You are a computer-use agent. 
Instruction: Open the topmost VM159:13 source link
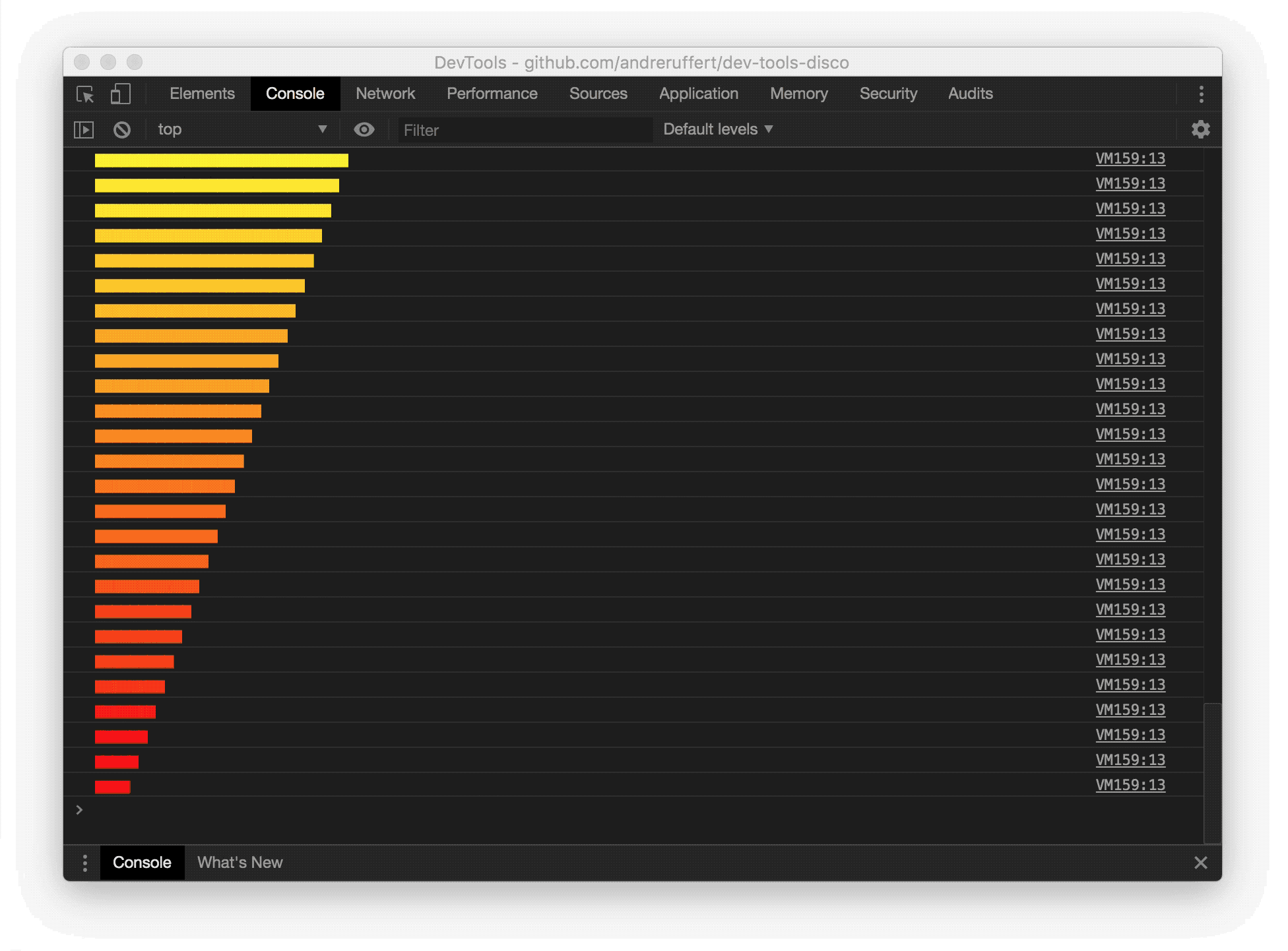coord(1130,159)
